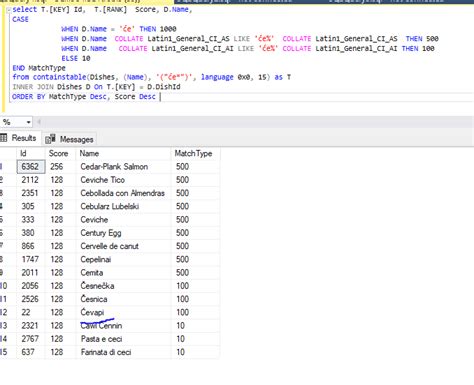Click the Score column header
Screen dimensions: 474x385
(61, 153)
